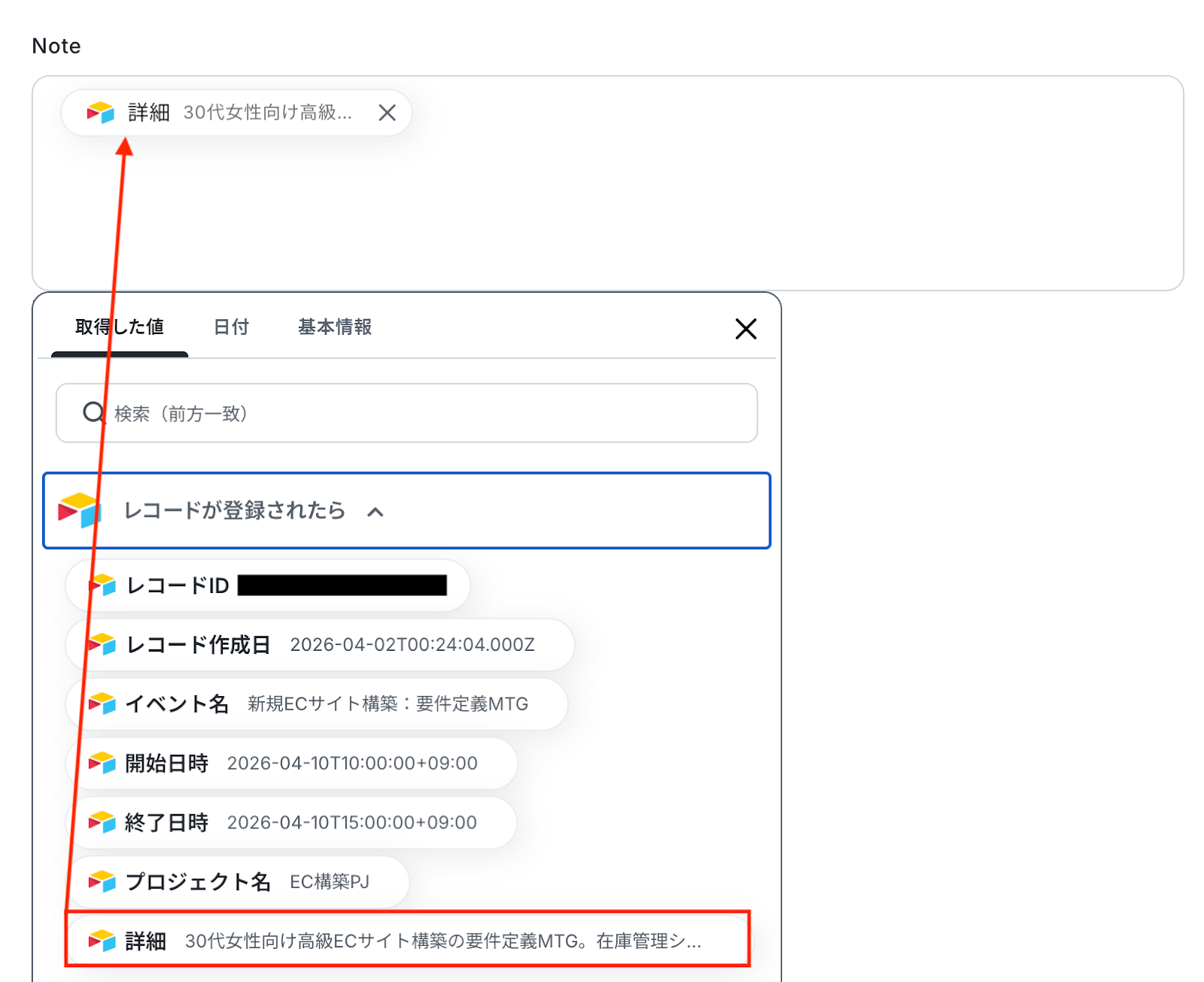Open the 基本情報 tab

click(x=335, y=327)
